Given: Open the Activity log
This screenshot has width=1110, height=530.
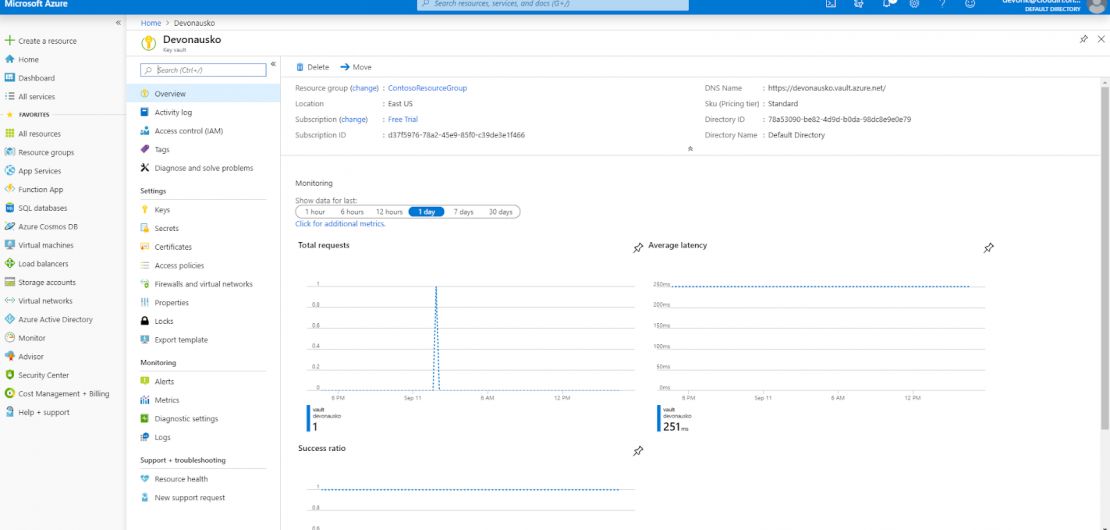Looking at the screenshot, I should tap(173, 113).
